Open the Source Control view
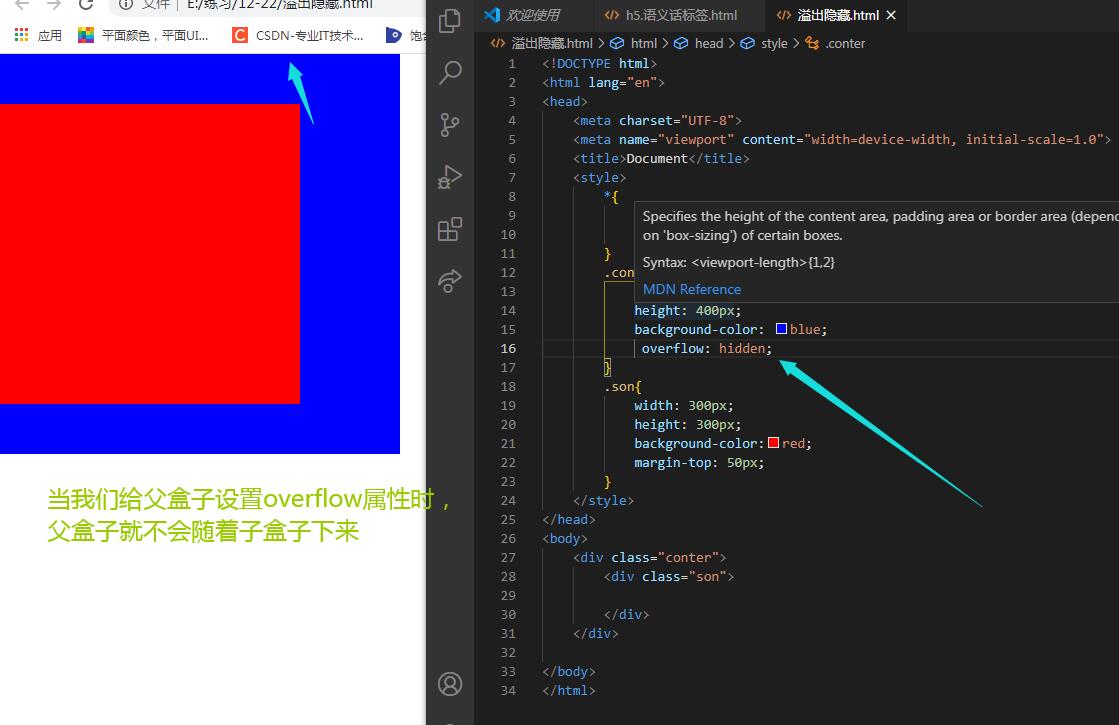 click(x=450, y=125)
